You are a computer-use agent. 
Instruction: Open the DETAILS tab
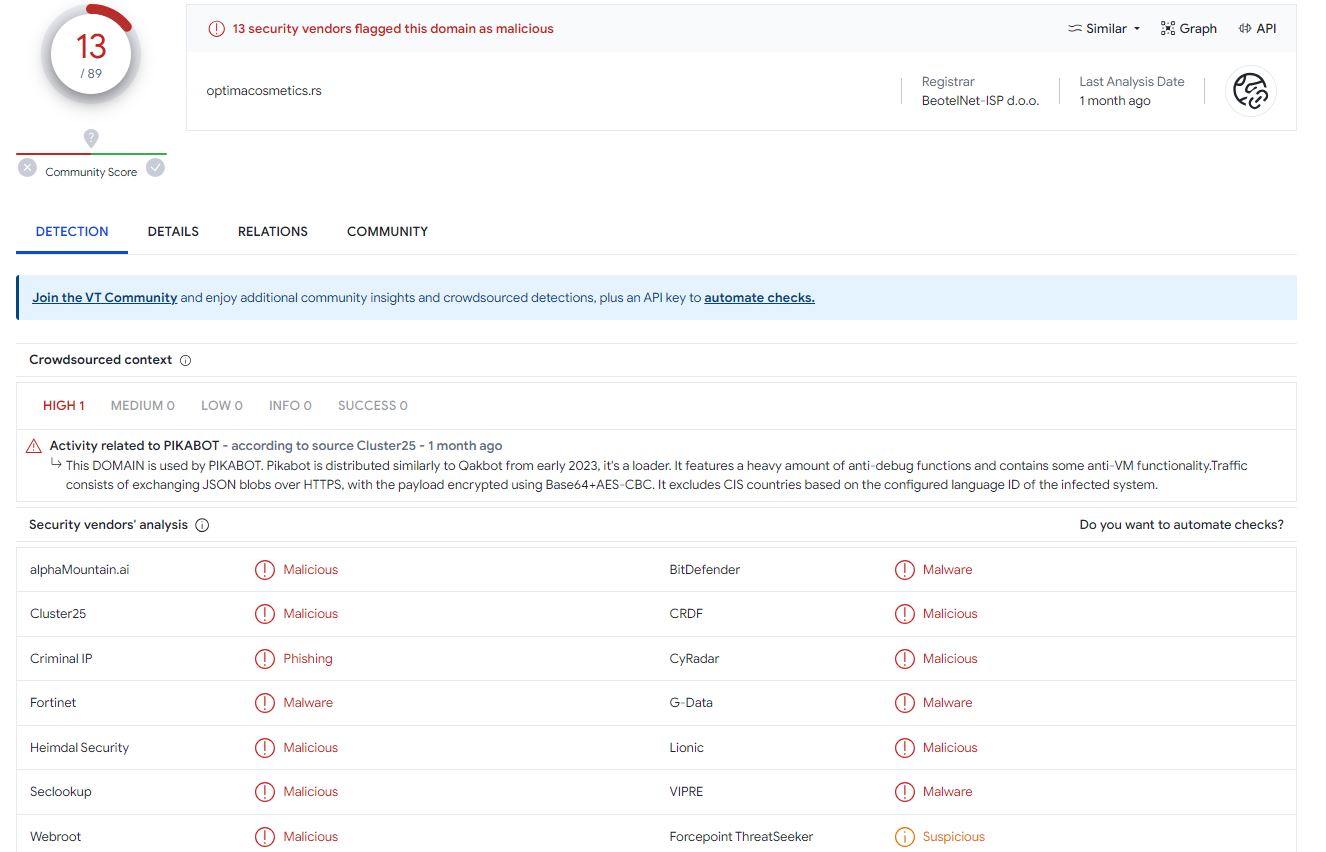[x=173, y=232]
